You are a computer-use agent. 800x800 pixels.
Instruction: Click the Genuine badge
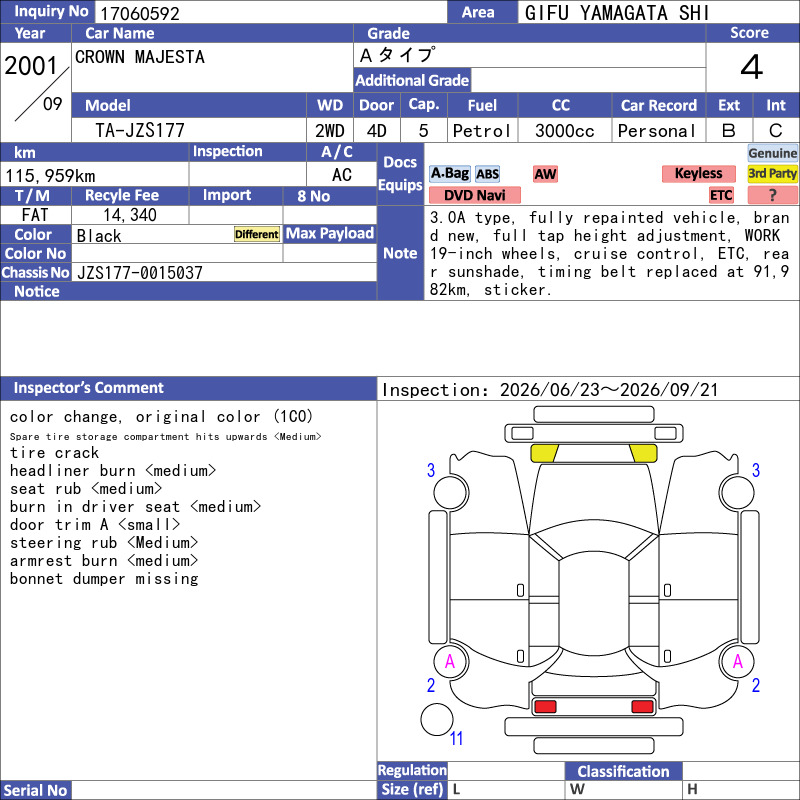772,153
